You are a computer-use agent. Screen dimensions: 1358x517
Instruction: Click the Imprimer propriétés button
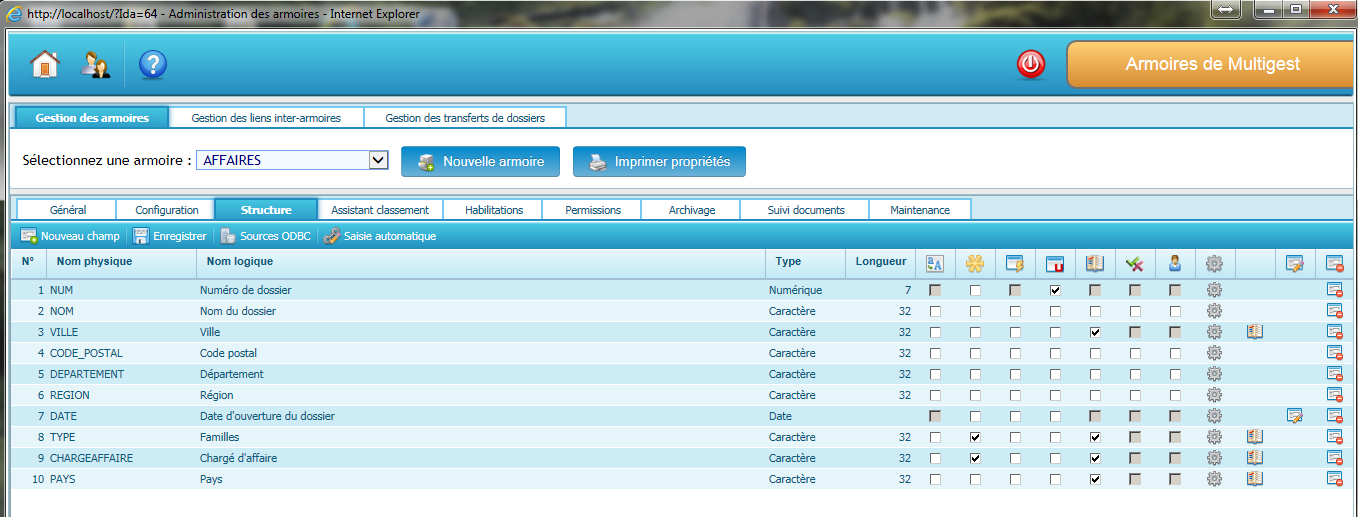[659, 162]
